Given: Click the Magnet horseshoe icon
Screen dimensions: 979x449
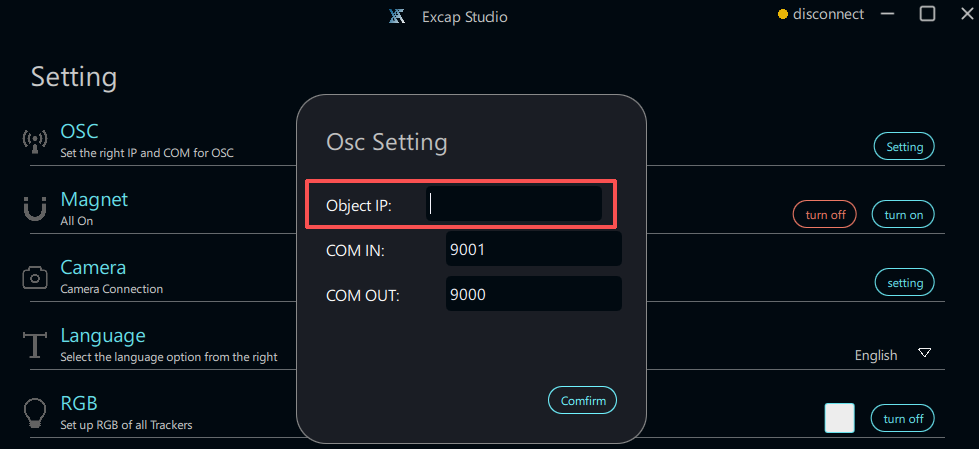Looking at the screenshot, I should pyautogui.click(x=35, y=209).
